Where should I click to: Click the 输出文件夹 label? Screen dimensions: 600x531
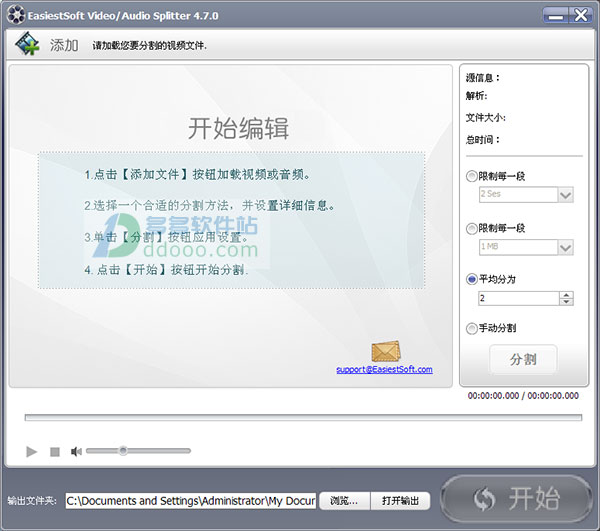pyautogui.click(x=32, y=501)
